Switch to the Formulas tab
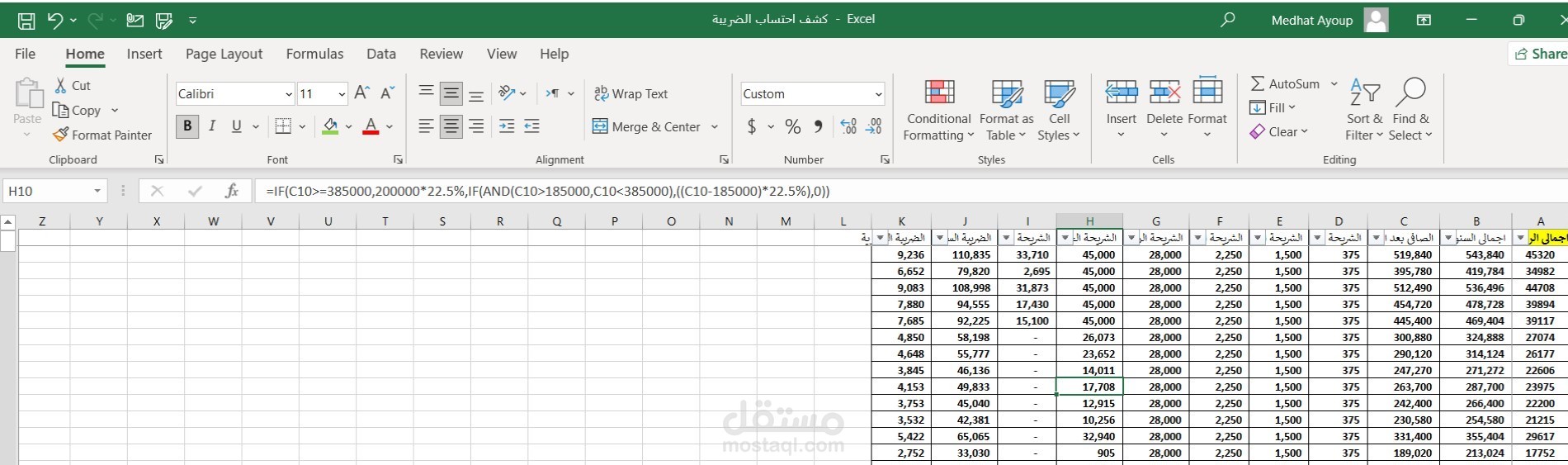Image resolution: width=1568 pixels, height=465 pixels. pos(314,54)
